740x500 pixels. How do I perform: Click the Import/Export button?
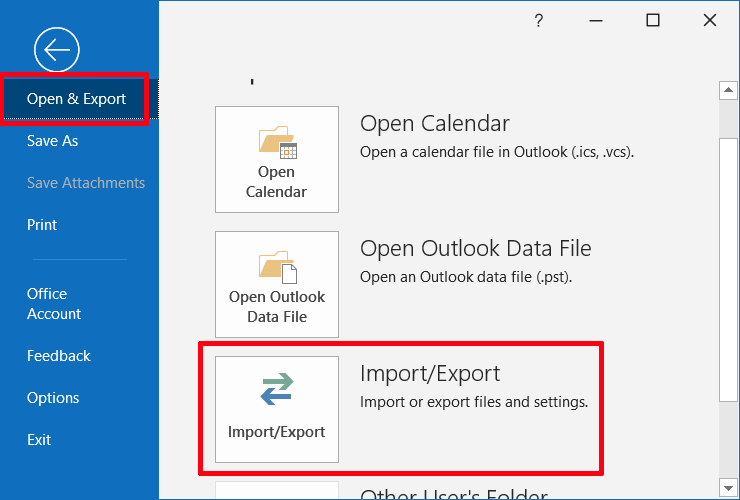(x=277, y=409)
